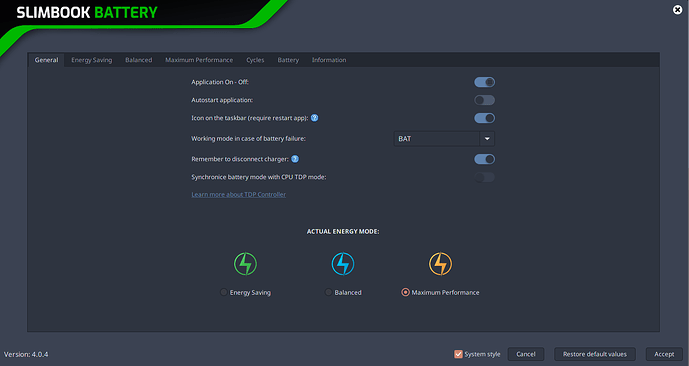The image size is (689, 366).
Task: Go to the Information tab
Action: pyautogui.click(x=329, y=60)
